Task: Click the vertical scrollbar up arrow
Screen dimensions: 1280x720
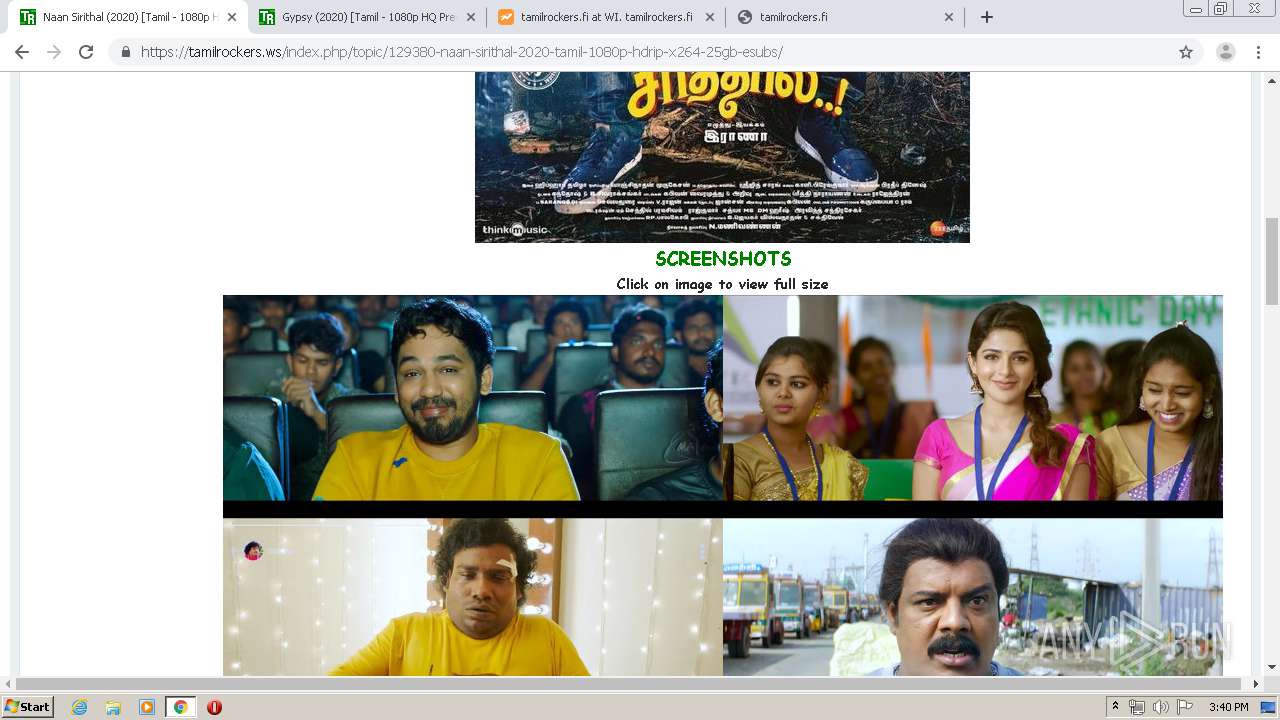Action: (1272, 79)
